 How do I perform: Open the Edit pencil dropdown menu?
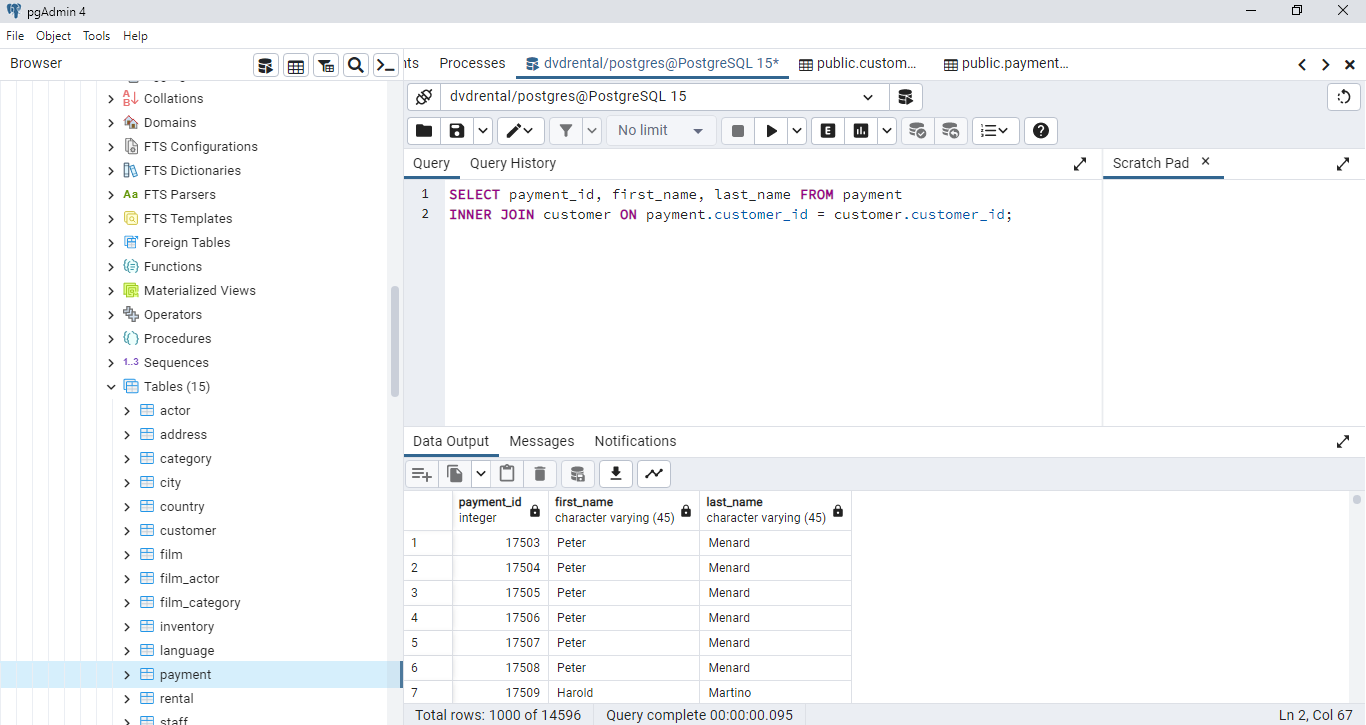point(521,131)
